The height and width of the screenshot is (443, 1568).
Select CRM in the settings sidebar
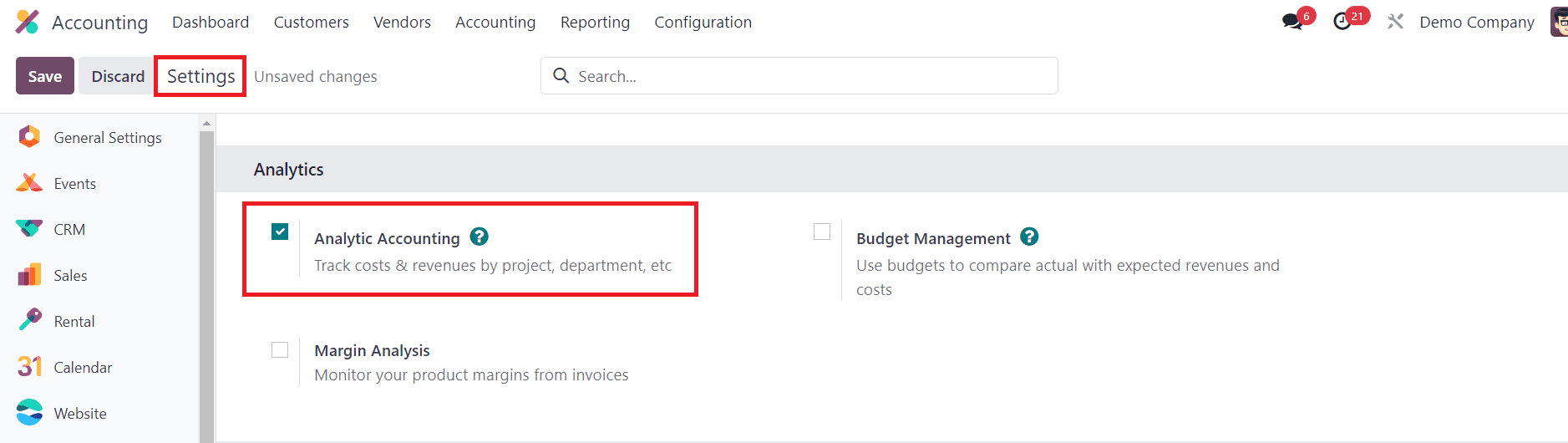[x=69, y=229]
